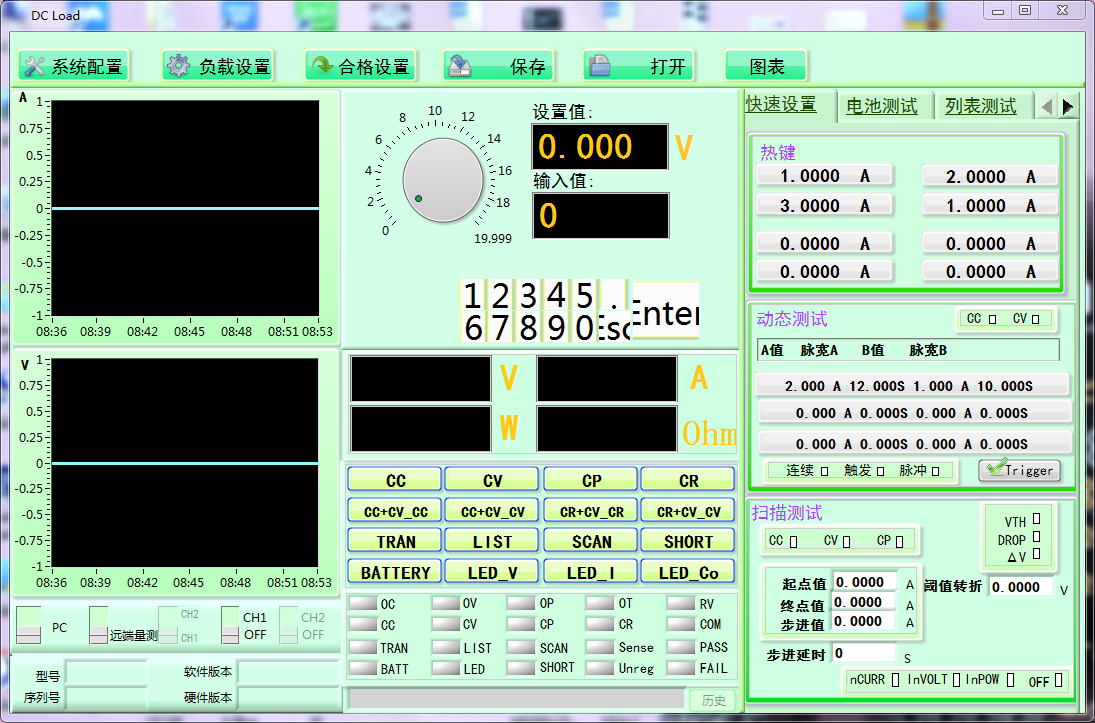Toggle the PC control switch
1095x723 pixels.
[x=30, y=626]
